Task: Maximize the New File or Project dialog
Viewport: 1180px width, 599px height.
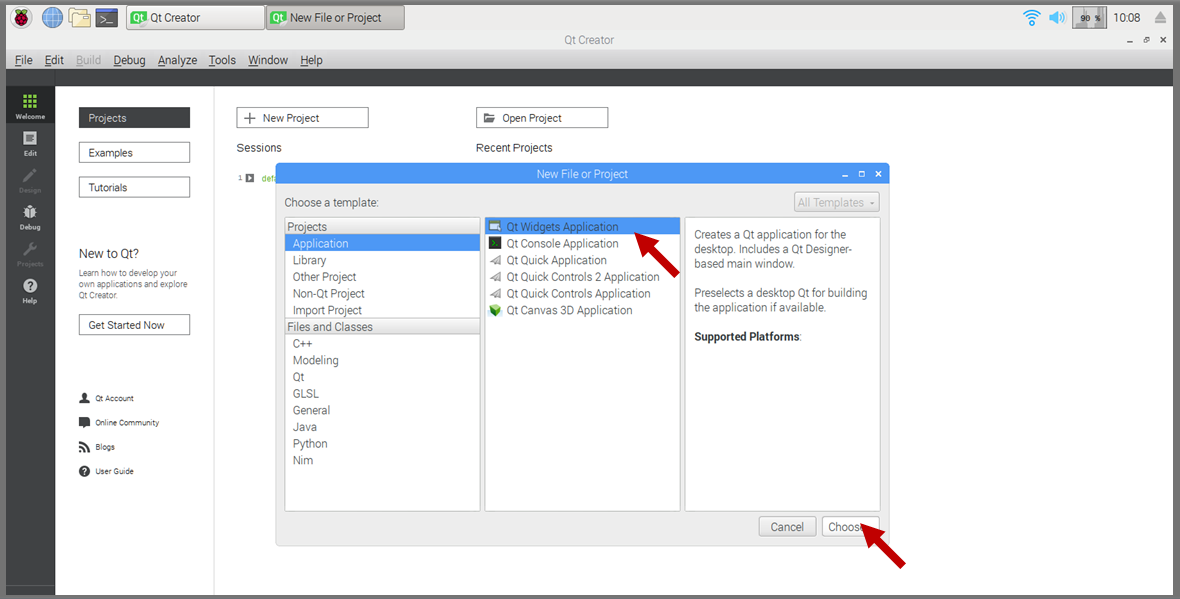Action: (862, 174)
